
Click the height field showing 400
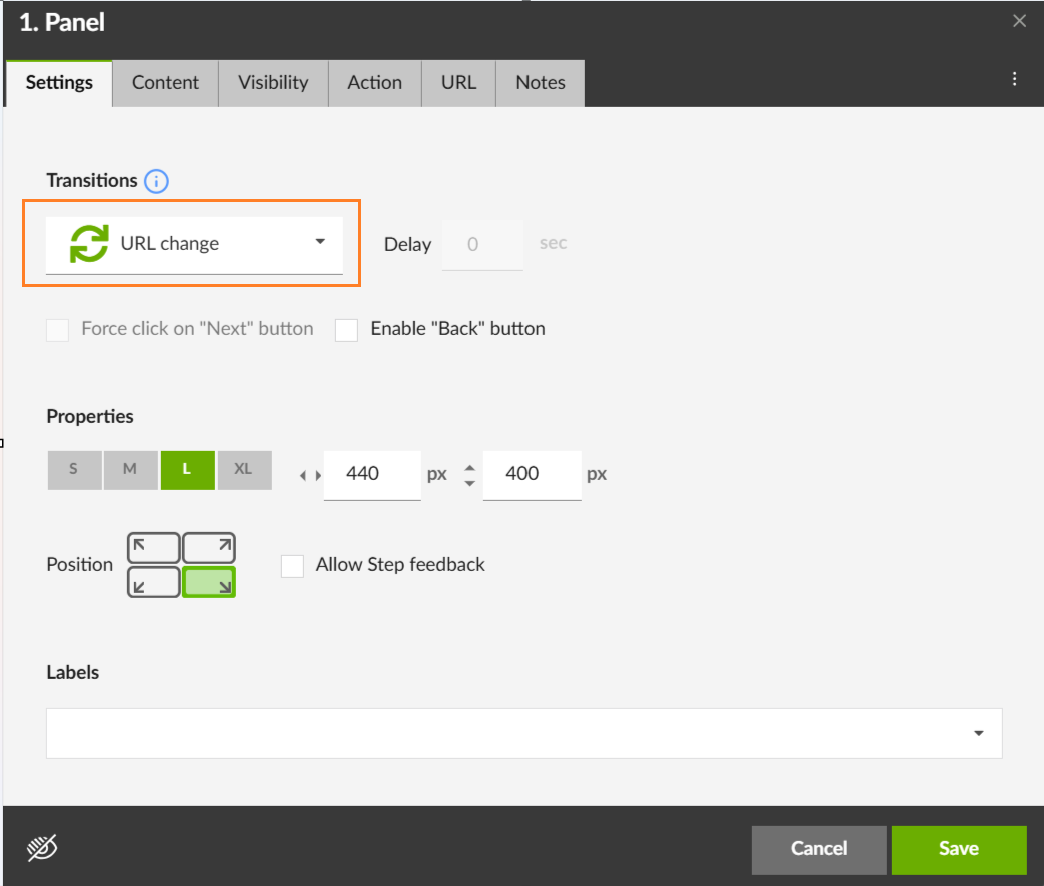point(532,475)
